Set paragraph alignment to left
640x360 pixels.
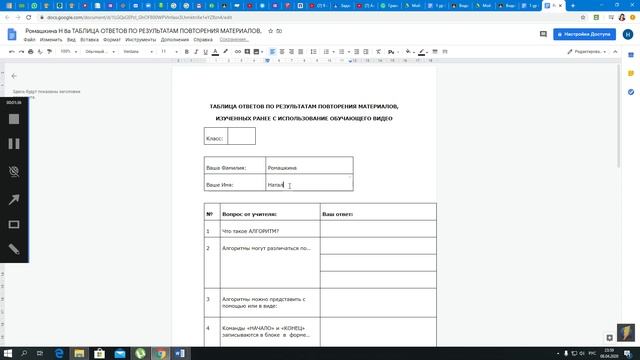(272, 52)
